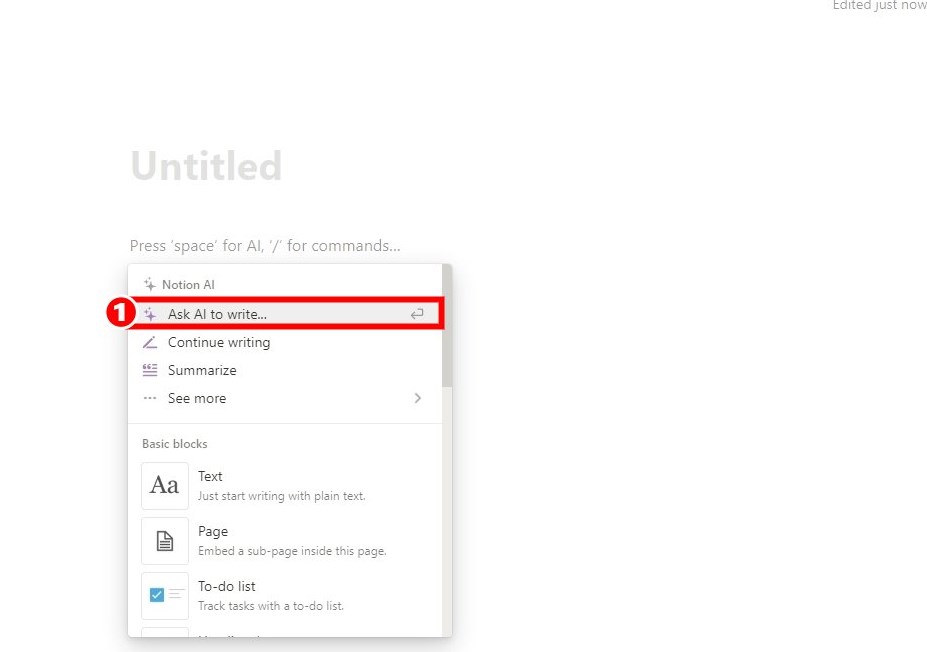Click the 'Press space for AI' placeholder line

(x=265, y=246)
